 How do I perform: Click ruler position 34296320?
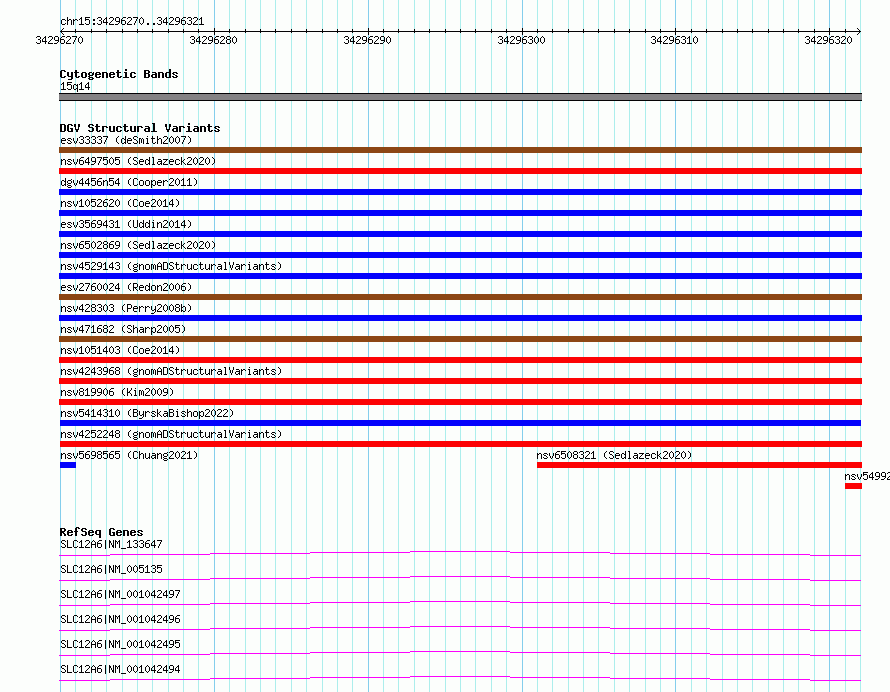pos(828,40)
